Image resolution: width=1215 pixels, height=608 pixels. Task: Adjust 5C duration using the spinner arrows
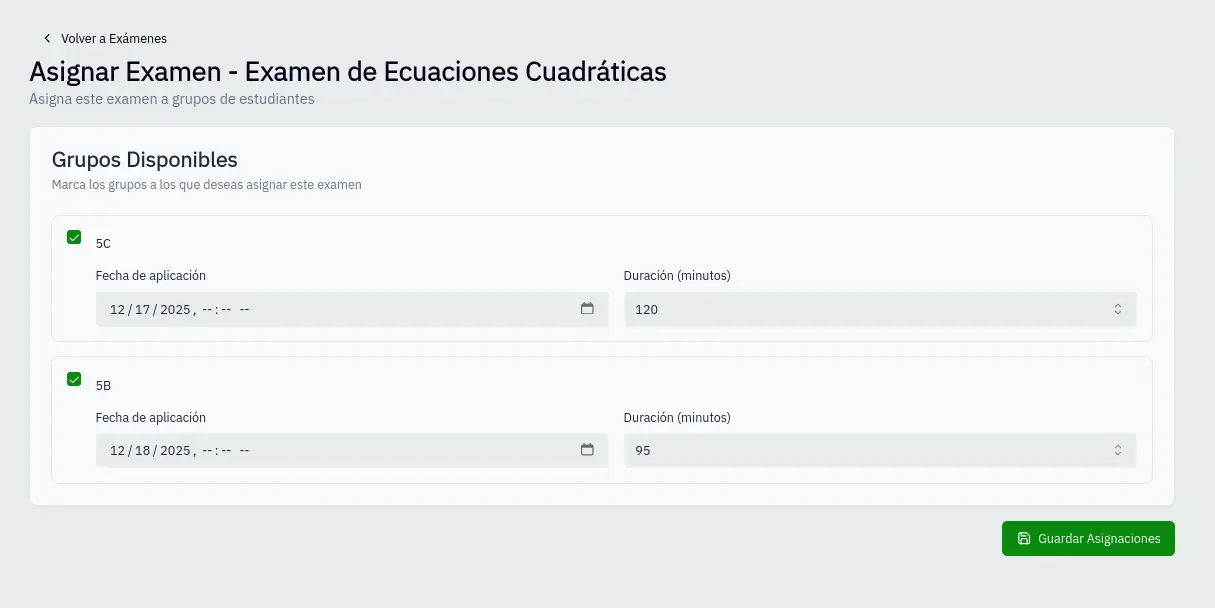[x=1118, y=310]
